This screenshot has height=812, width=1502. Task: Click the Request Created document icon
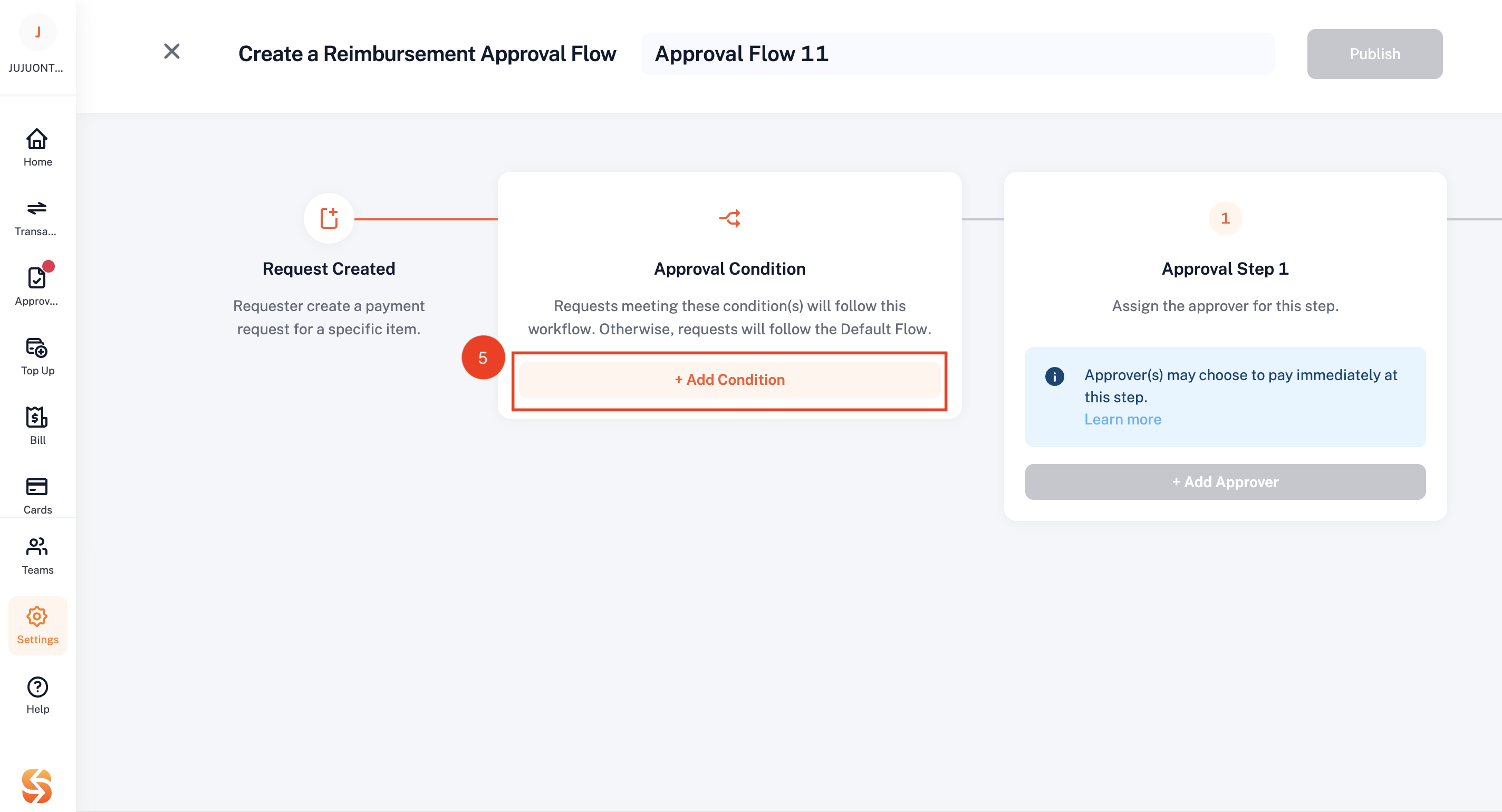pos(329,218)
